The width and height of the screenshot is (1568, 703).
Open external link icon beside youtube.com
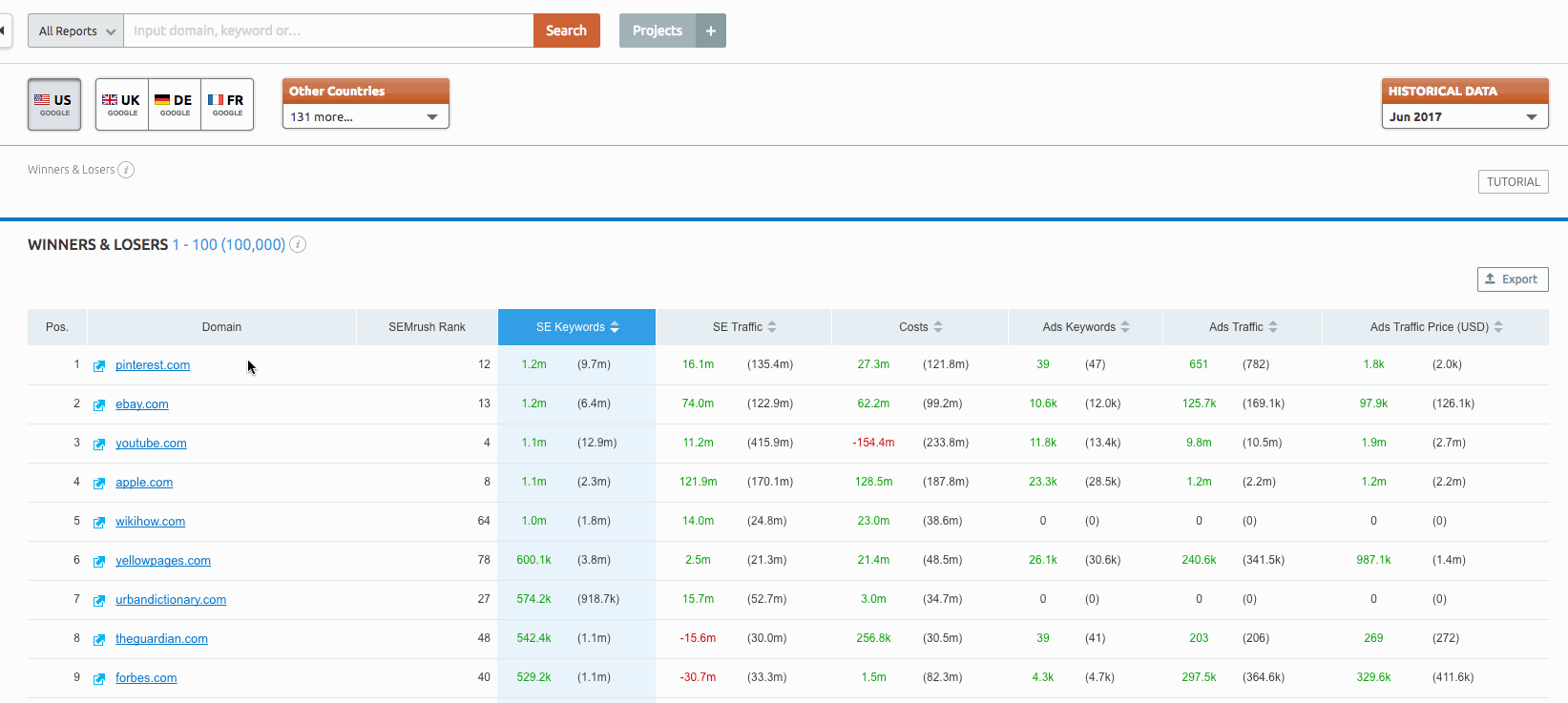[99, 445]
